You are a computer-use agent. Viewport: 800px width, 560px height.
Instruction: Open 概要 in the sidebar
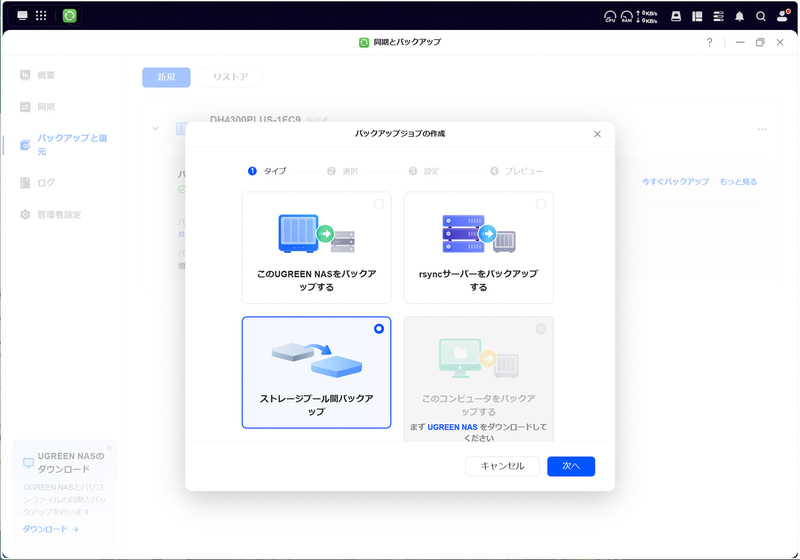pos(46,75)
